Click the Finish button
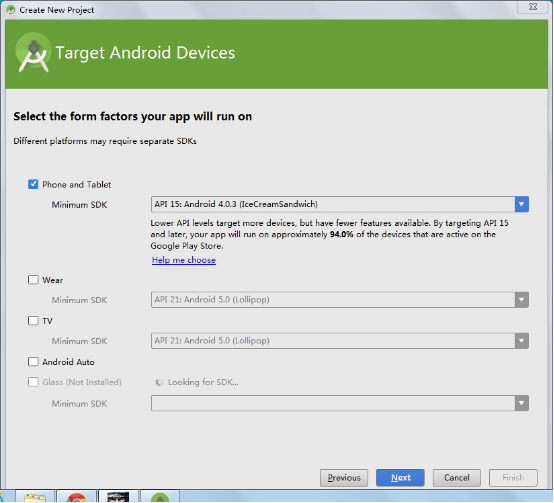The image size is (554, 503). pyautogui.click(x=513, y=478)
